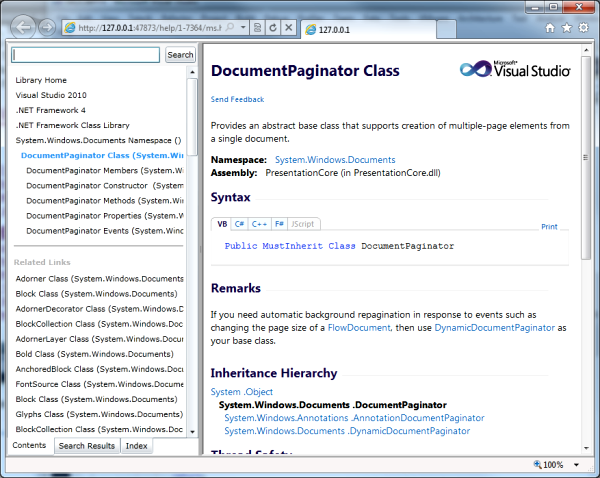The width and height of the screenshot is (600, 478).
Task: Switch to the Index tab
Action: (137, 446)
